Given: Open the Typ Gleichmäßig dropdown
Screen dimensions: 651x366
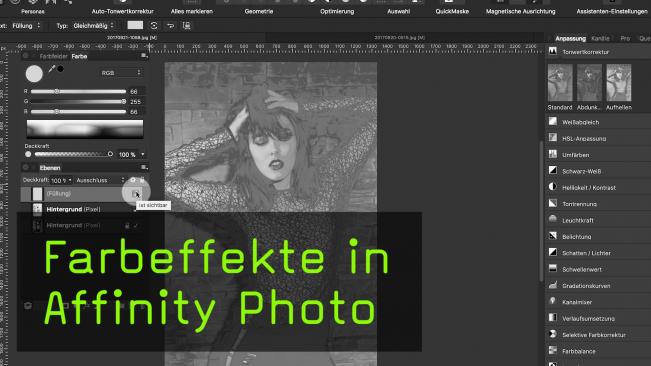Looking at the screenshot, I should click(x=93, y=26).
